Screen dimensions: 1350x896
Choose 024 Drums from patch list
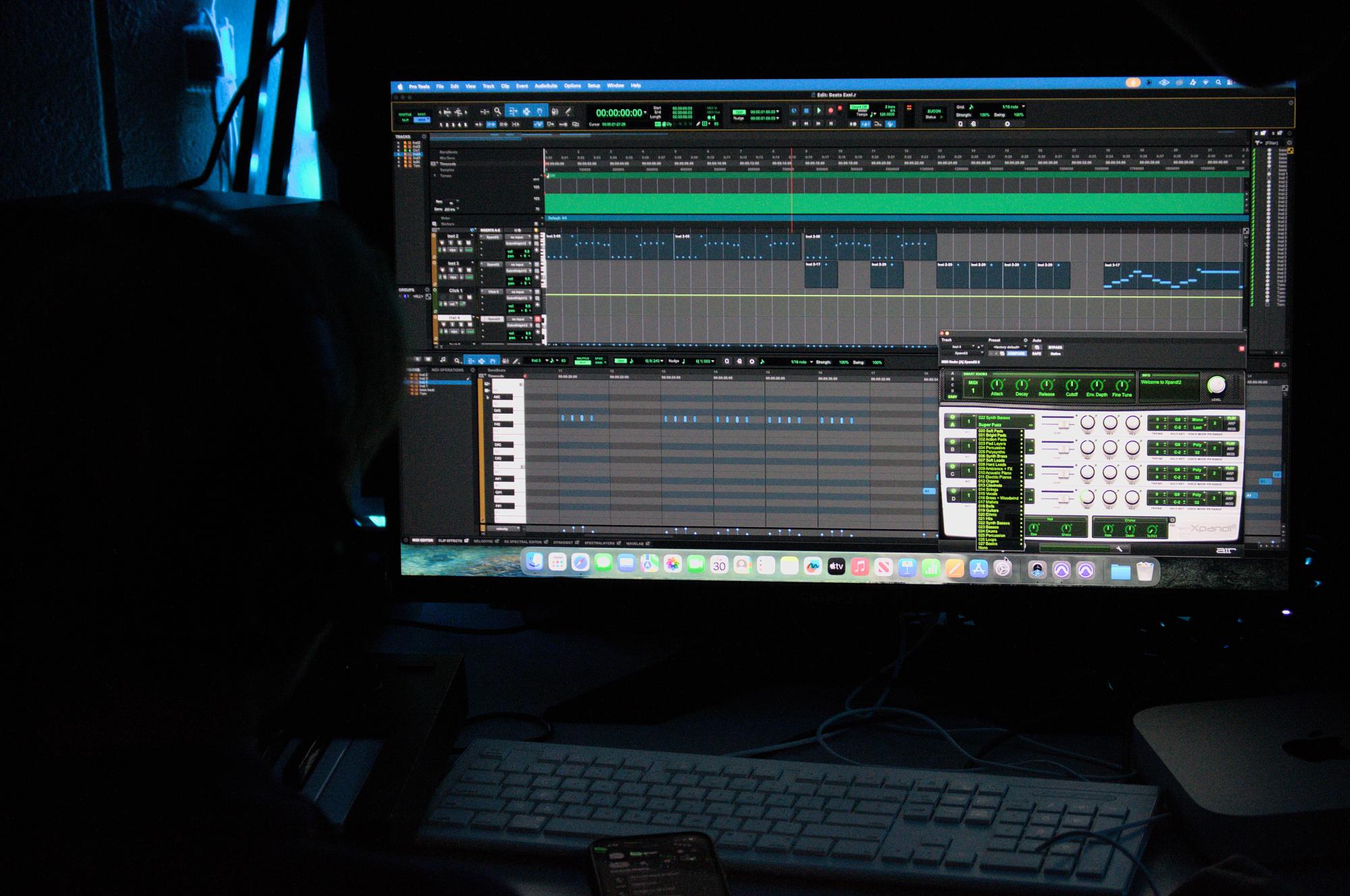pyautogui.click(x=988, y=532)
